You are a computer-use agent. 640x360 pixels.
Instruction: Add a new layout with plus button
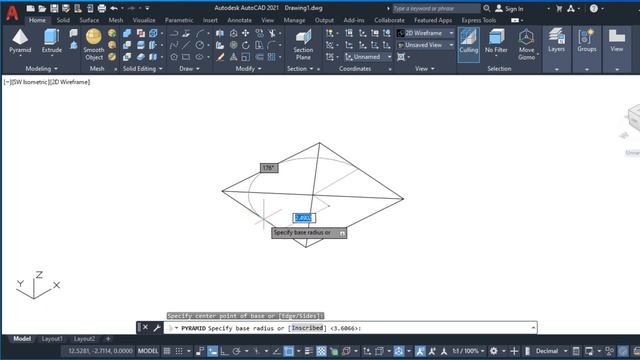pyautogui.click(x=108, y=339)
